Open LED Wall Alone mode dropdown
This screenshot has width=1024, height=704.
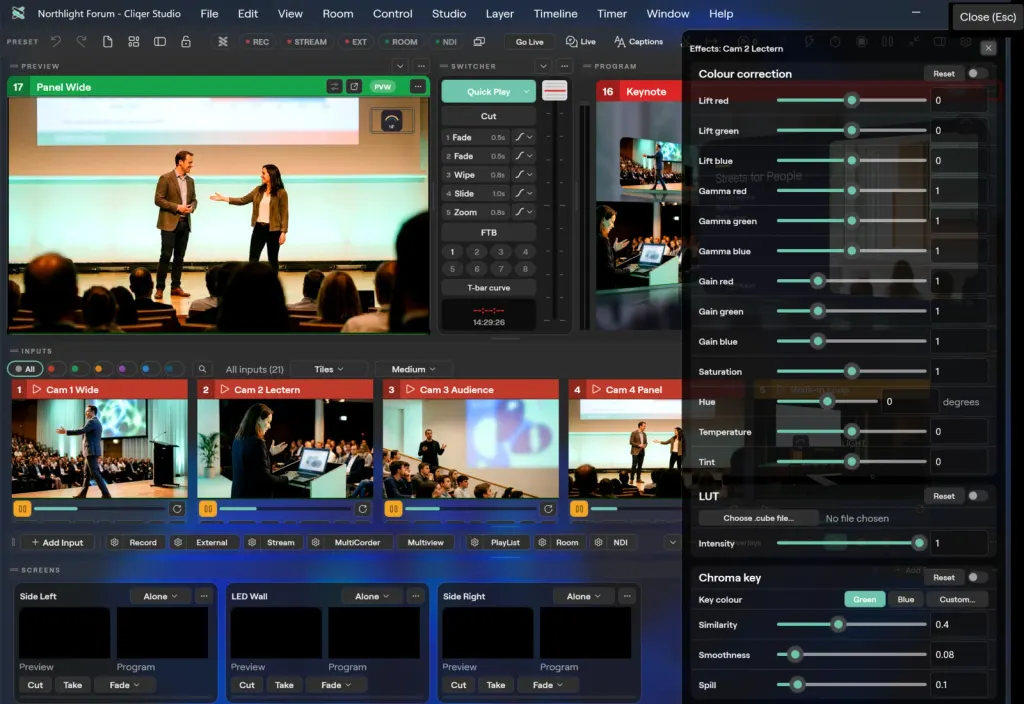point(372,596)
